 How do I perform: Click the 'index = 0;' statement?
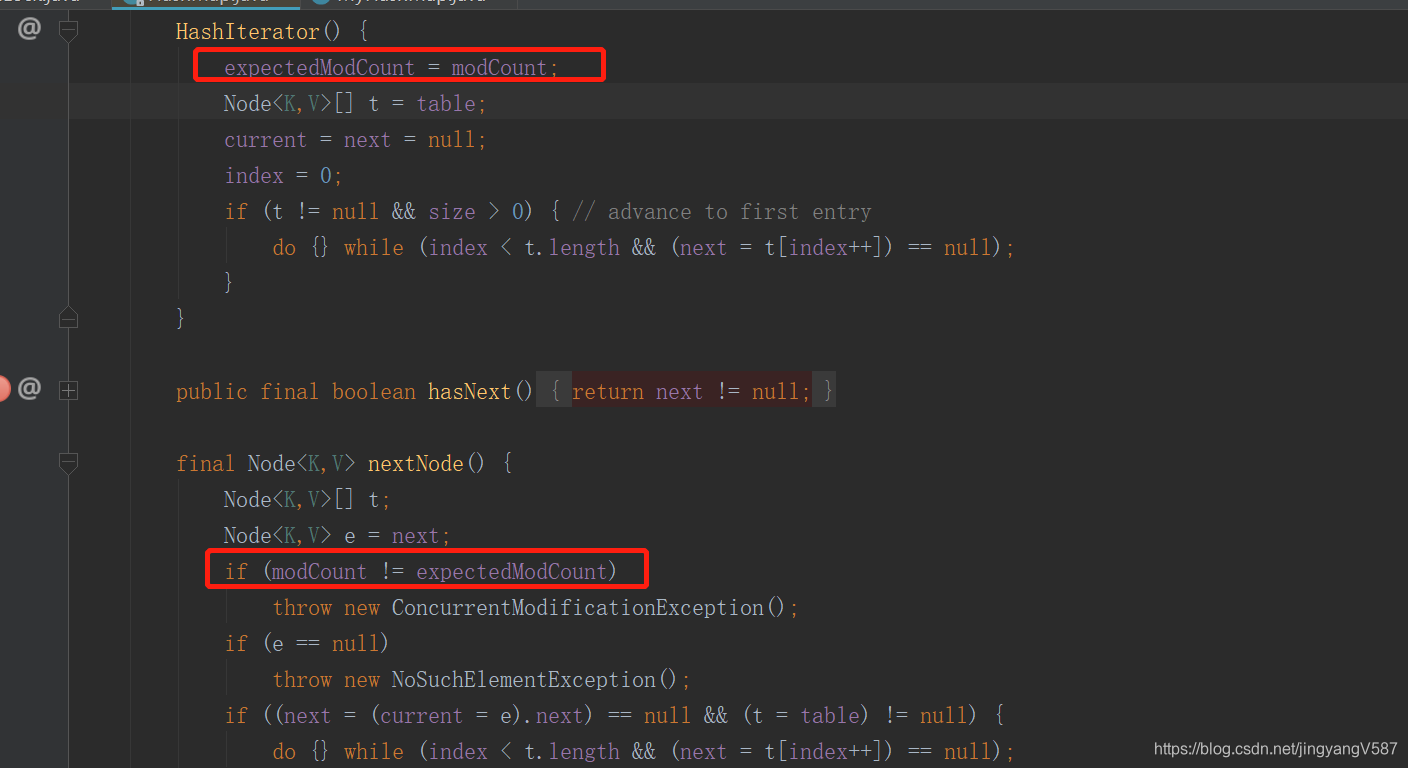[x=283, y=176]
